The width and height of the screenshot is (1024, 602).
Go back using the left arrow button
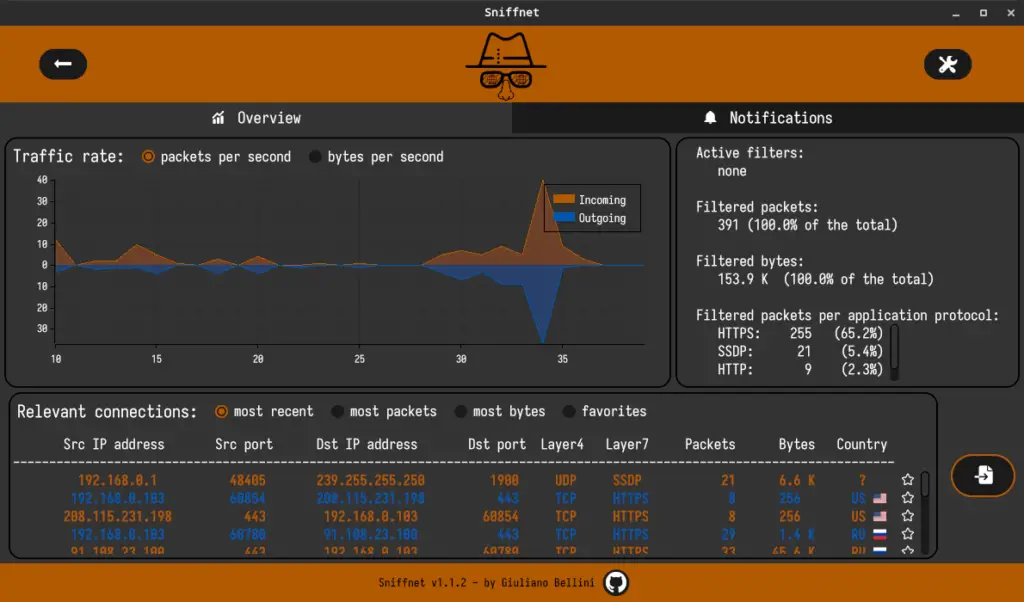point(63,64)
